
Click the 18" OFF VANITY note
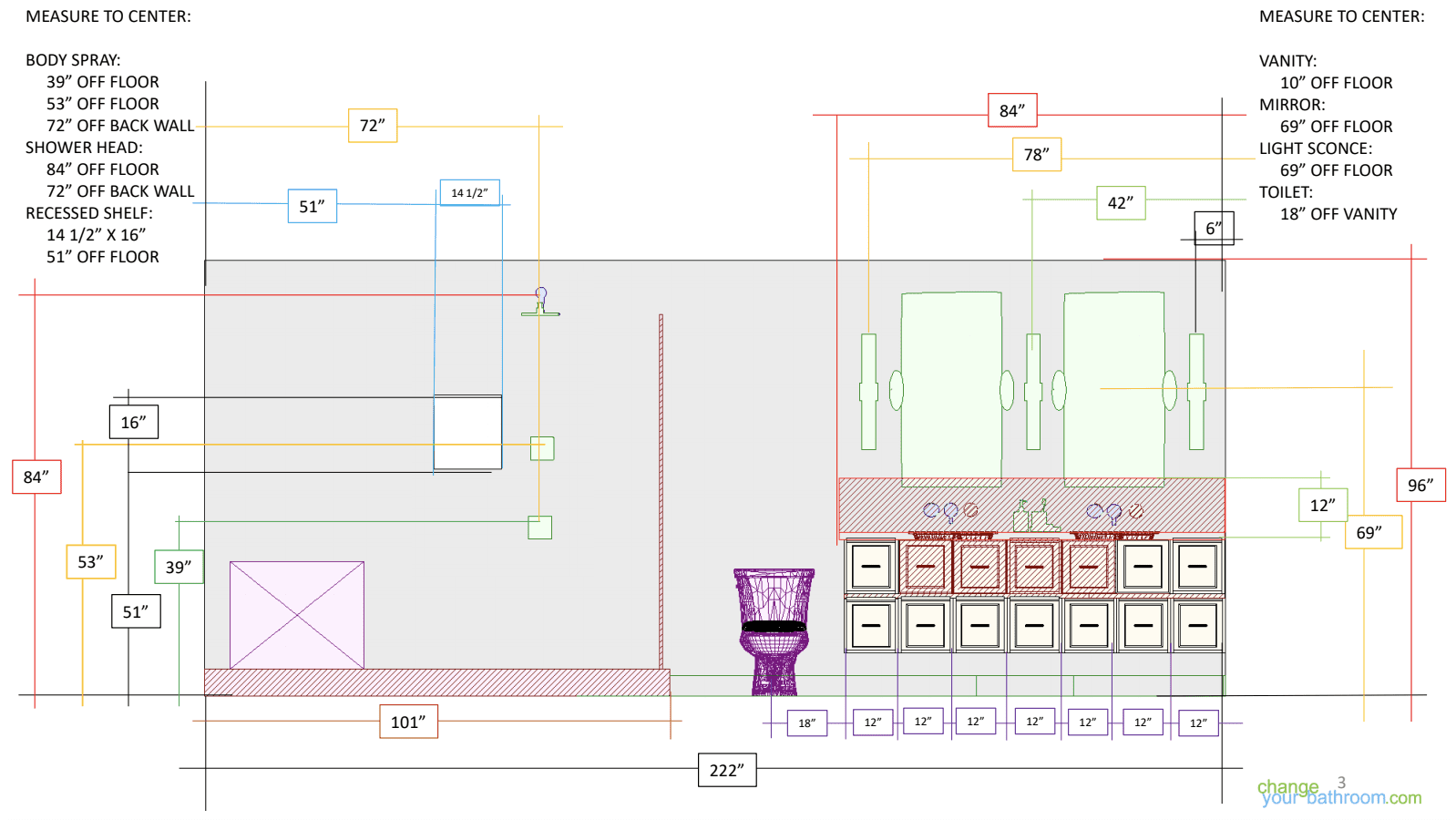tap(1338, 214)
